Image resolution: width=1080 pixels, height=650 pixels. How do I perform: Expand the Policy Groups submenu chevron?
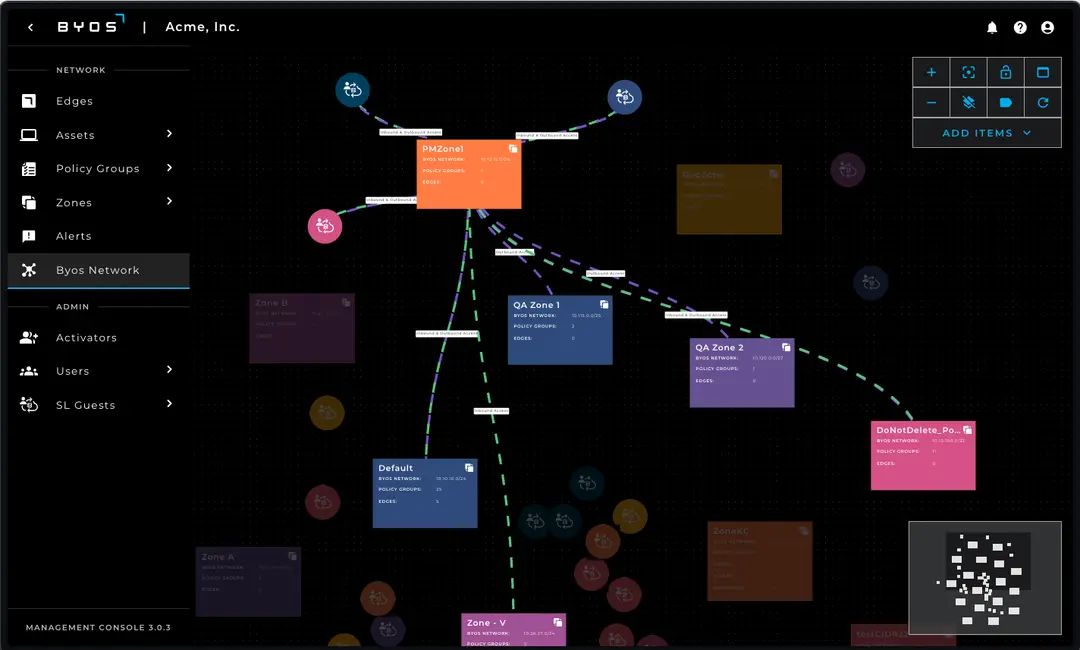[169, 167]
